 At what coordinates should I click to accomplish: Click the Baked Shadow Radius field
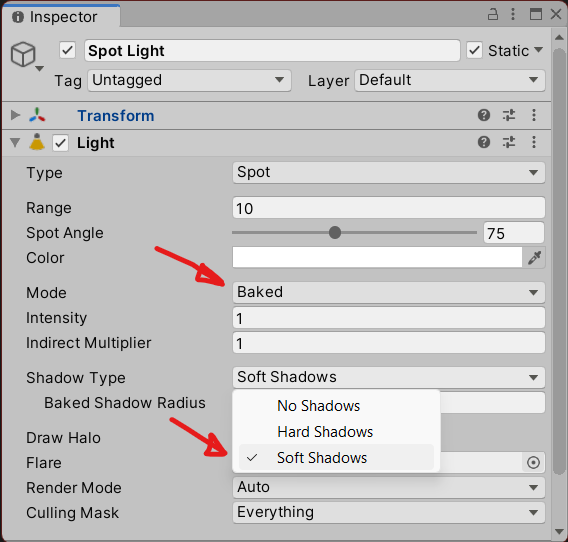click(x=492, y=403)
